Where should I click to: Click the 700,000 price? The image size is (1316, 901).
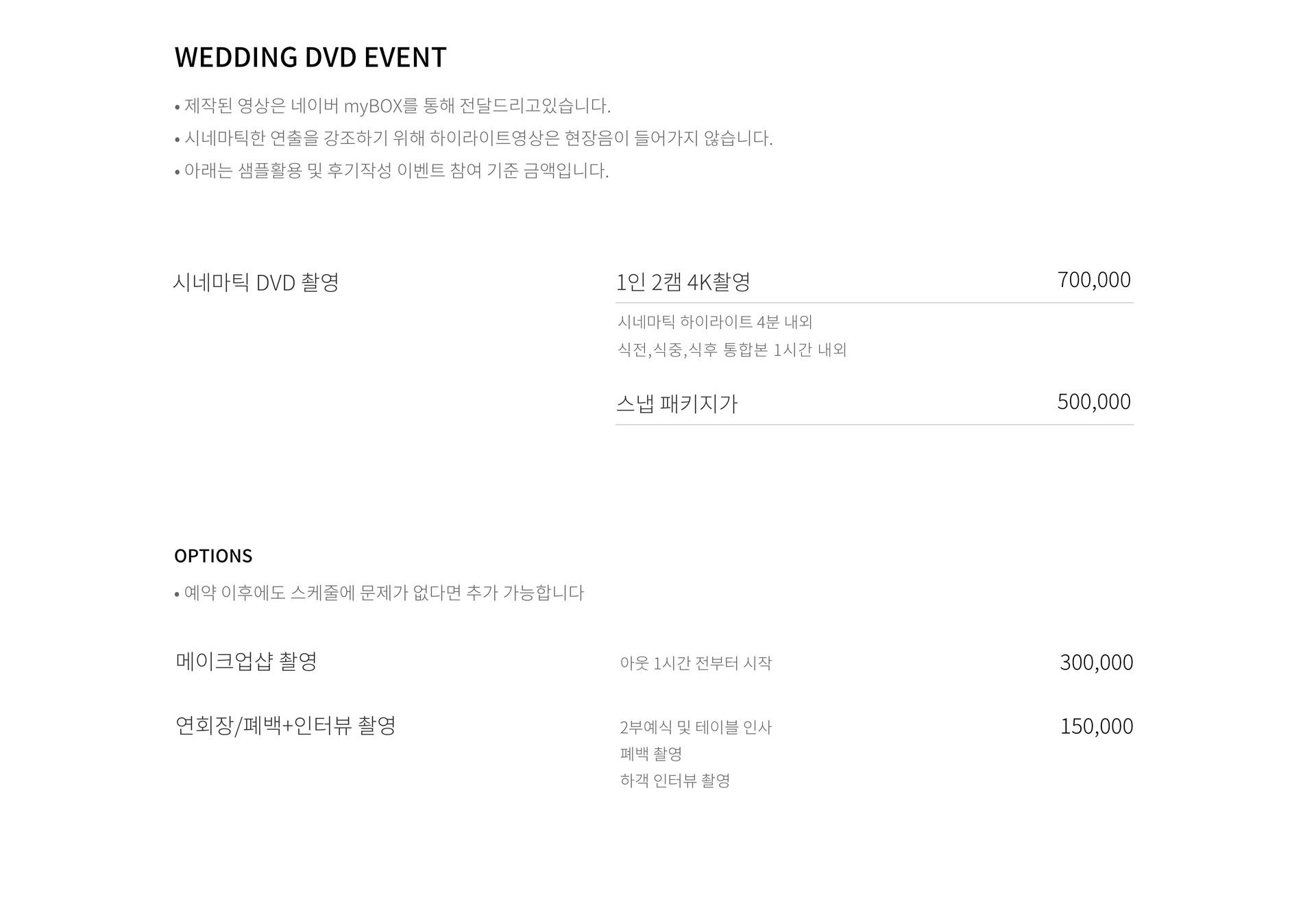1093,280
